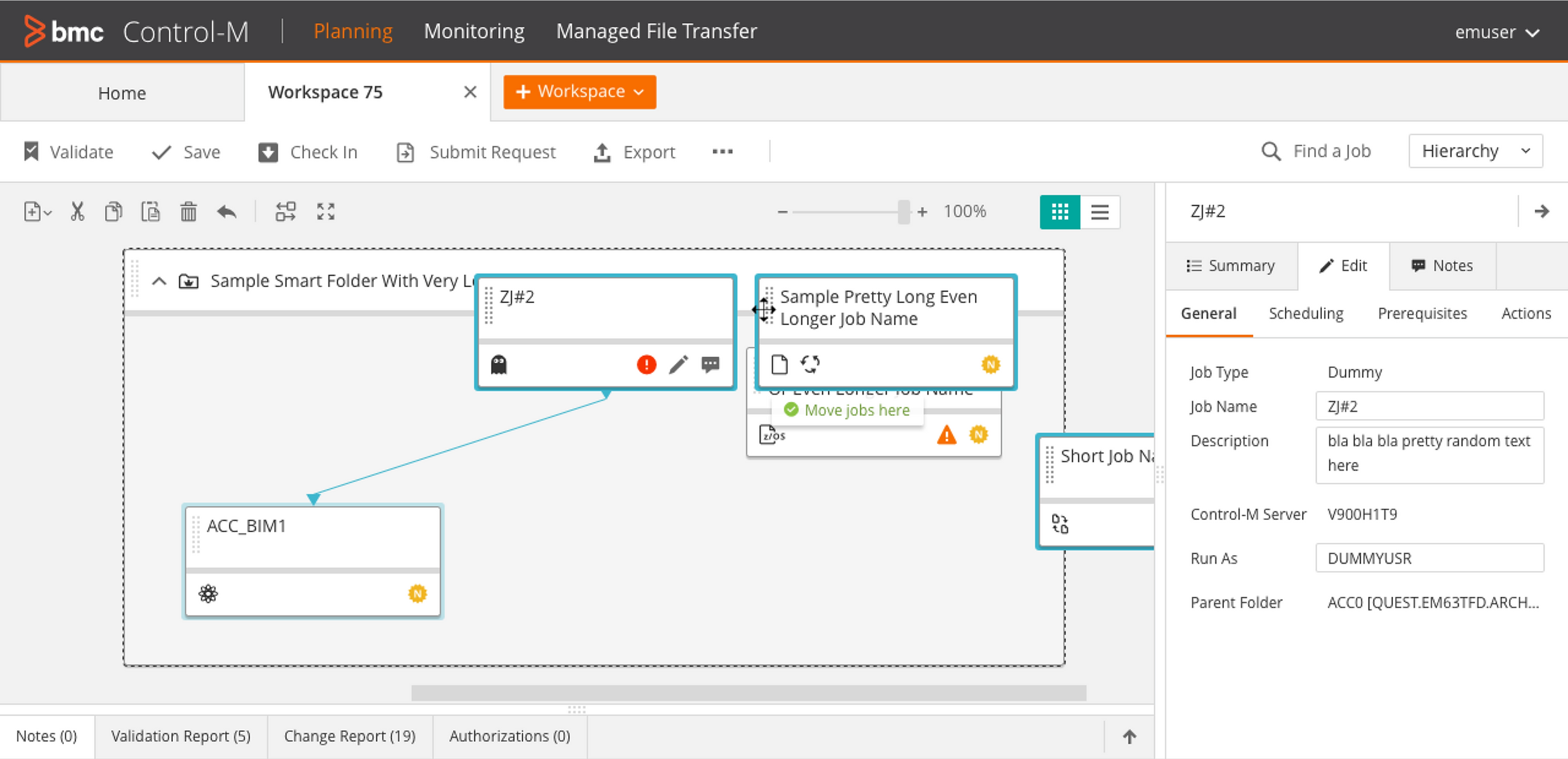The height and width of the screenshot is (759, 1568).
Task: Click the arrange layout icon
Action: 286,212
